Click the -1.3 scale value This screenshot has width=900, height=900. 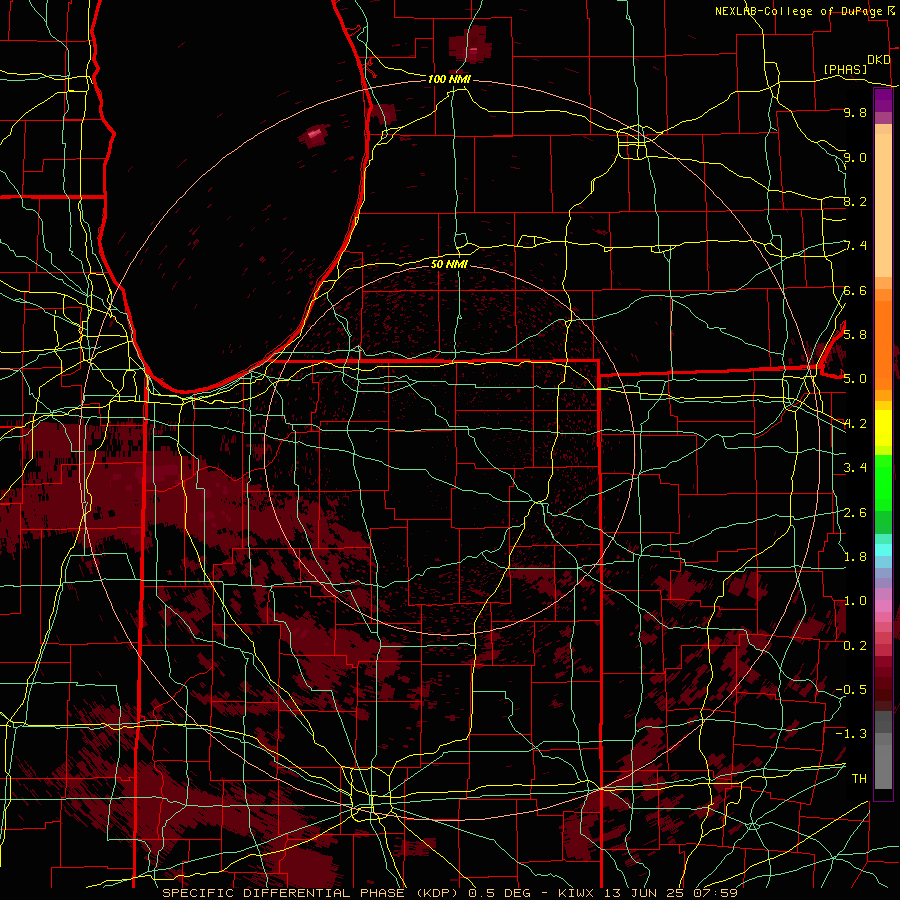pyautogui.click(x=851, y=734)
